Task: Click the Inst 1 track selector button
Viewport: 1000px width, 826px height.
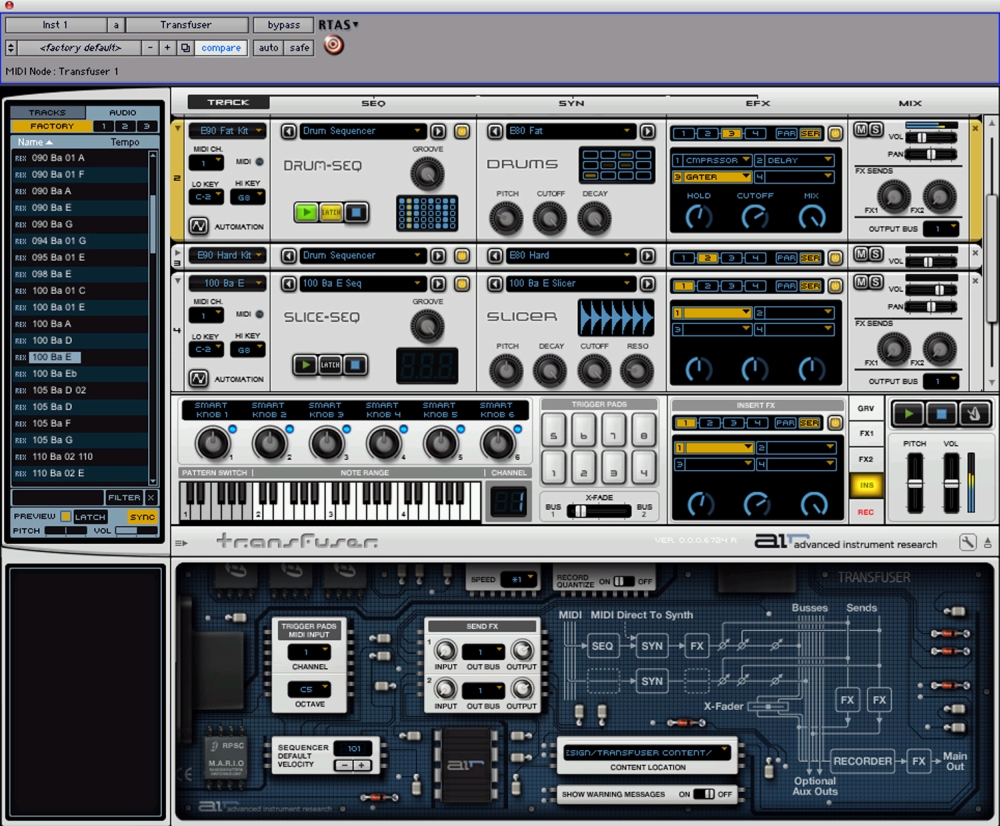Action: [x=55, y=25]
